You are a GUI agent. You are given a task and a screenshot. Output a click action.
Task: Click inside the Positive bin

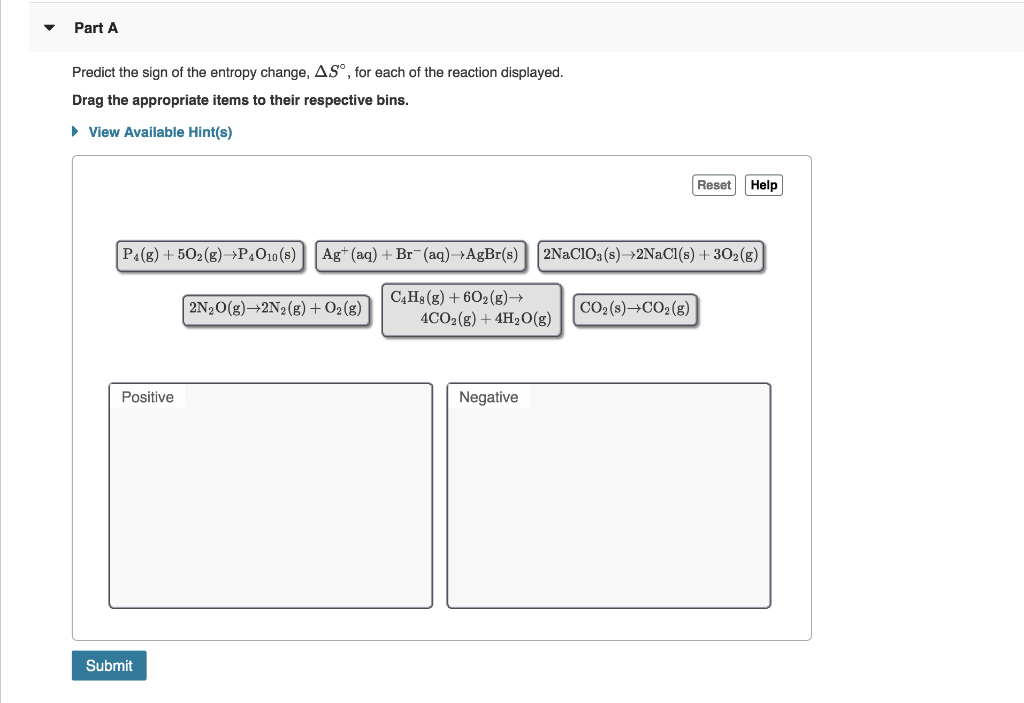270,500
